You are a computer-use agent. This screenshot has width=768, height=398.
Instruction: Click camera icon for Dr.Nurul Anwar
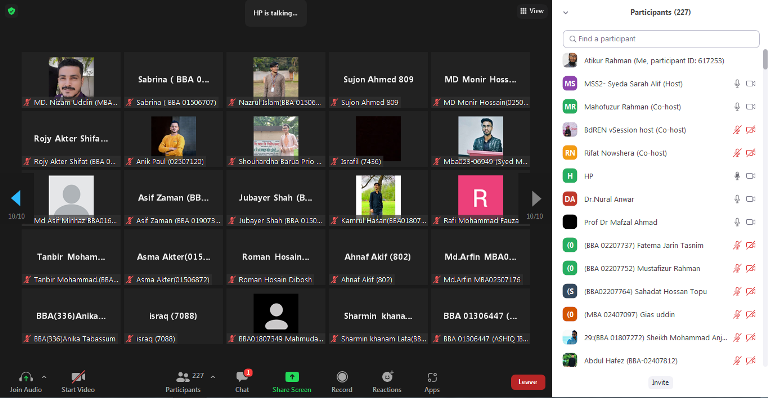tap(750, 199)
